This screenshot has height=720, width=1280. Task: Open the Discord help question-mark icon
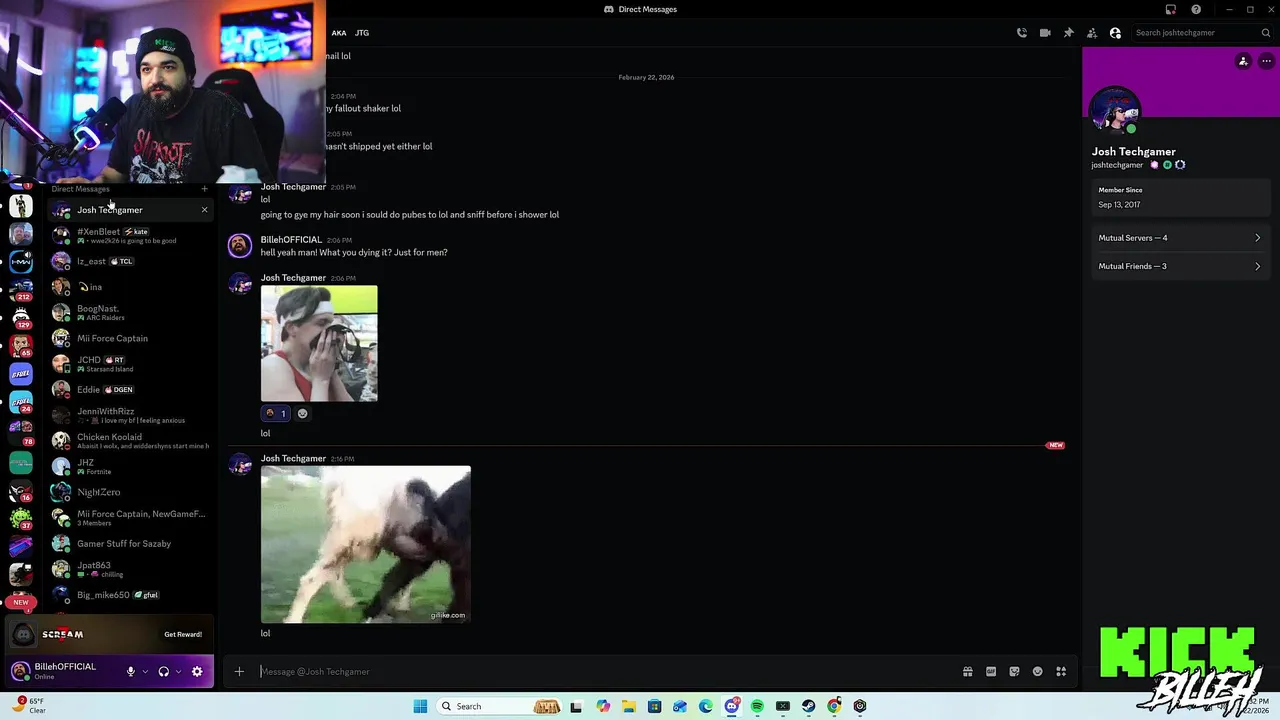click(1196, 10)
